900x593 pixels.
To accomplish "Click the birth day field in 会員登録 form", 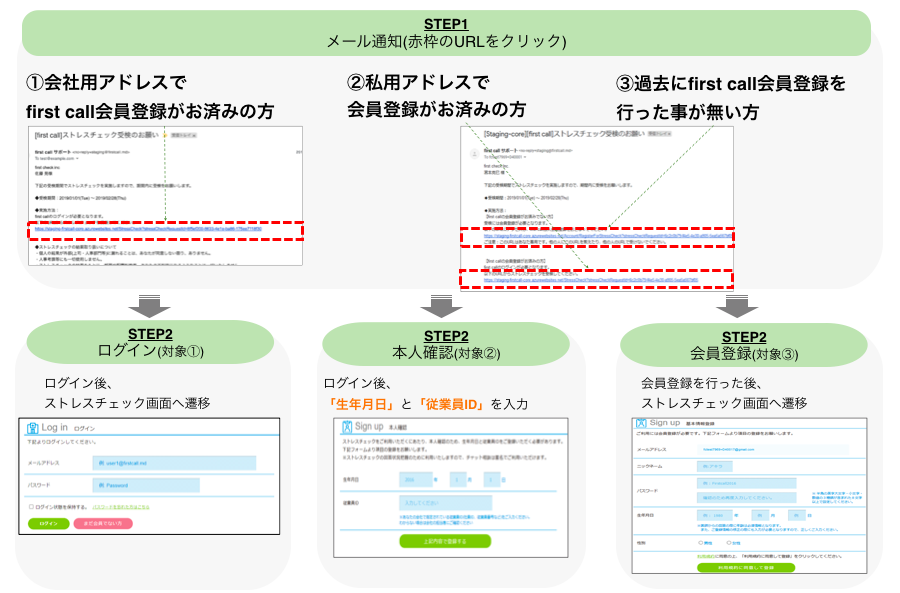I will [x=796, y=516].
